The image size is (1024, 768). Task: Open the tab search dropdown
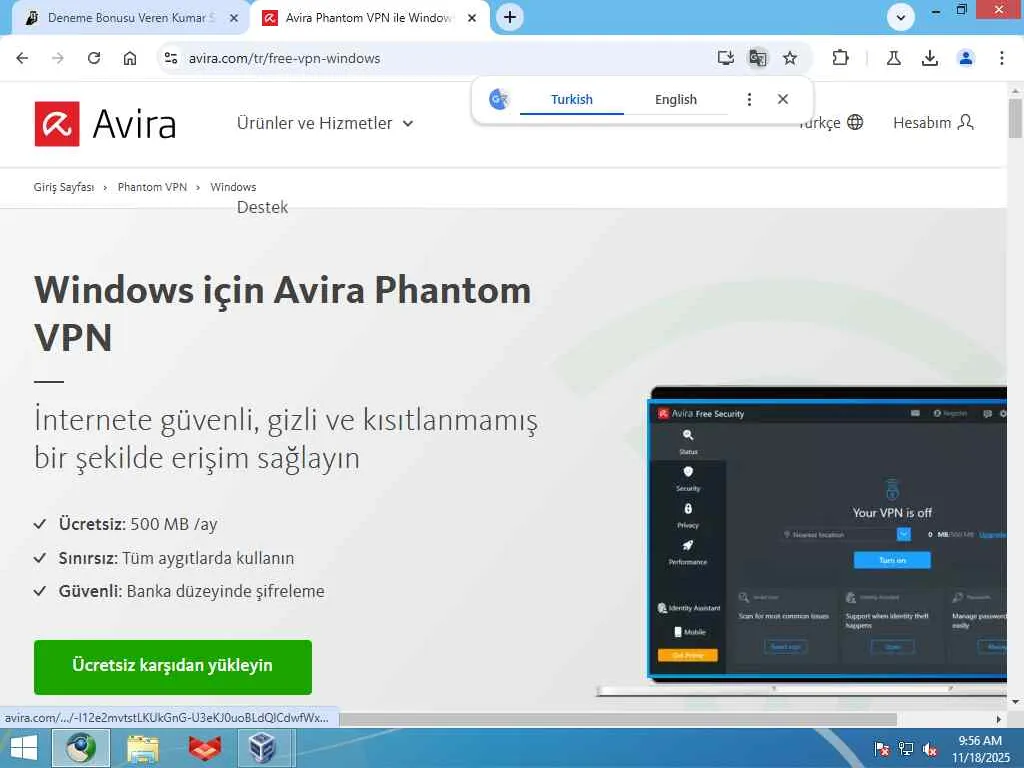point(901,18)
